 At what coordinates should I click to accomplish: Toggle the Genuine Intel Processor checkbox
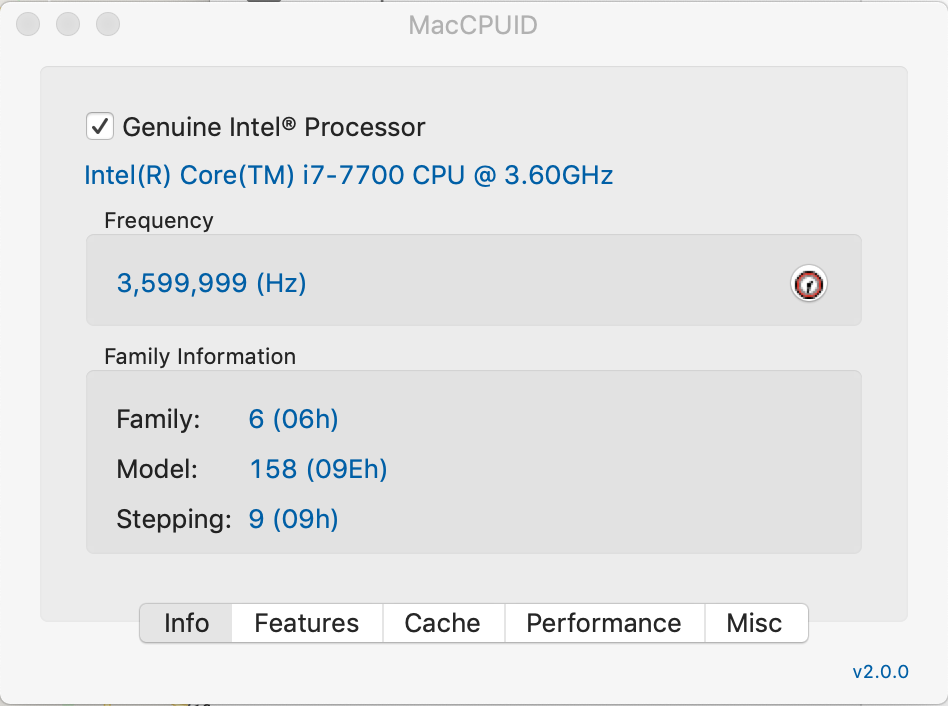[x=100, y=126]
